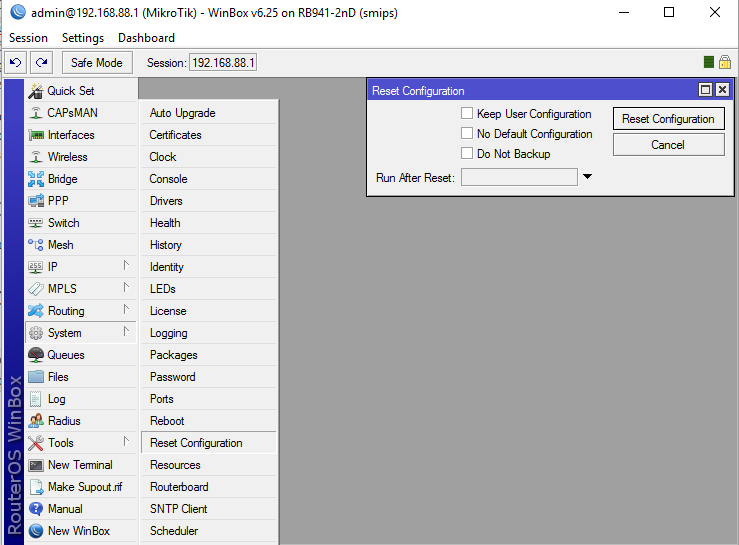Image resolution: width=739 pixels, height=545 pixels.
Task: Expand the IP submenu arrow
Action: (126, 265)
